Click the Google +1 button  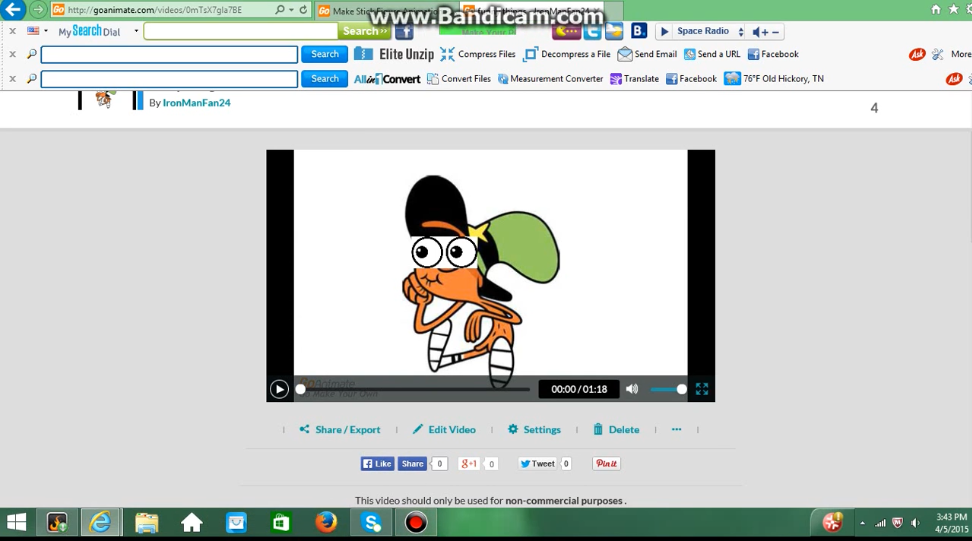pyautogui.click(x=469, y=464)
